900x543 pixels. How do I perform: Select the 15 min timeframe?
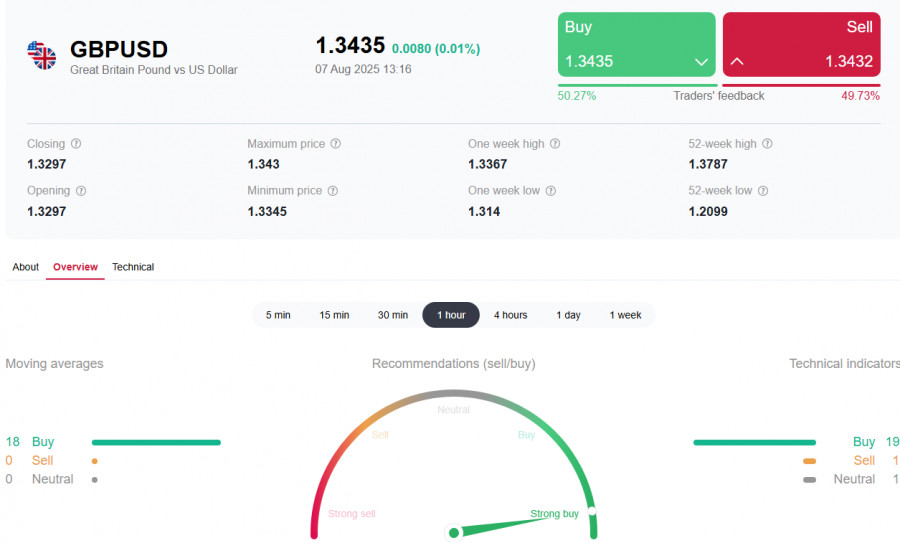(x=334, y=315)
